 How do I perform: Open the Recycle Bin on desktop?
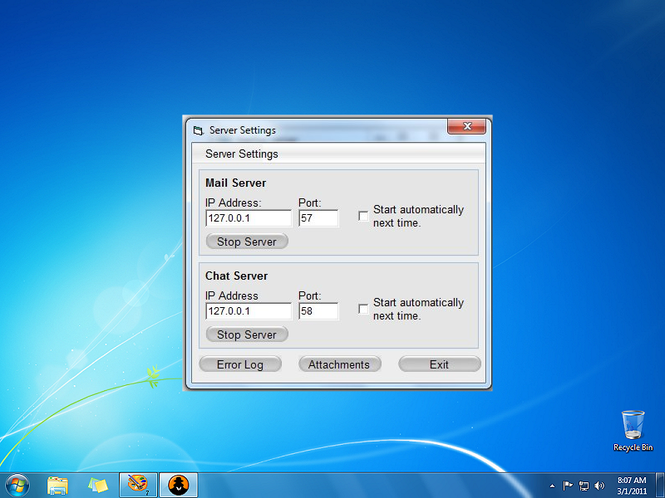pos(633,430)
